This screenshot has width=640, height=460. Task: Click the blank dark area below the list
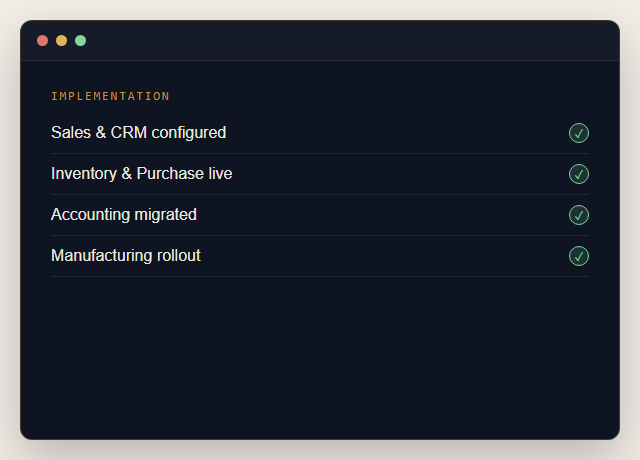tap(320, 357)
